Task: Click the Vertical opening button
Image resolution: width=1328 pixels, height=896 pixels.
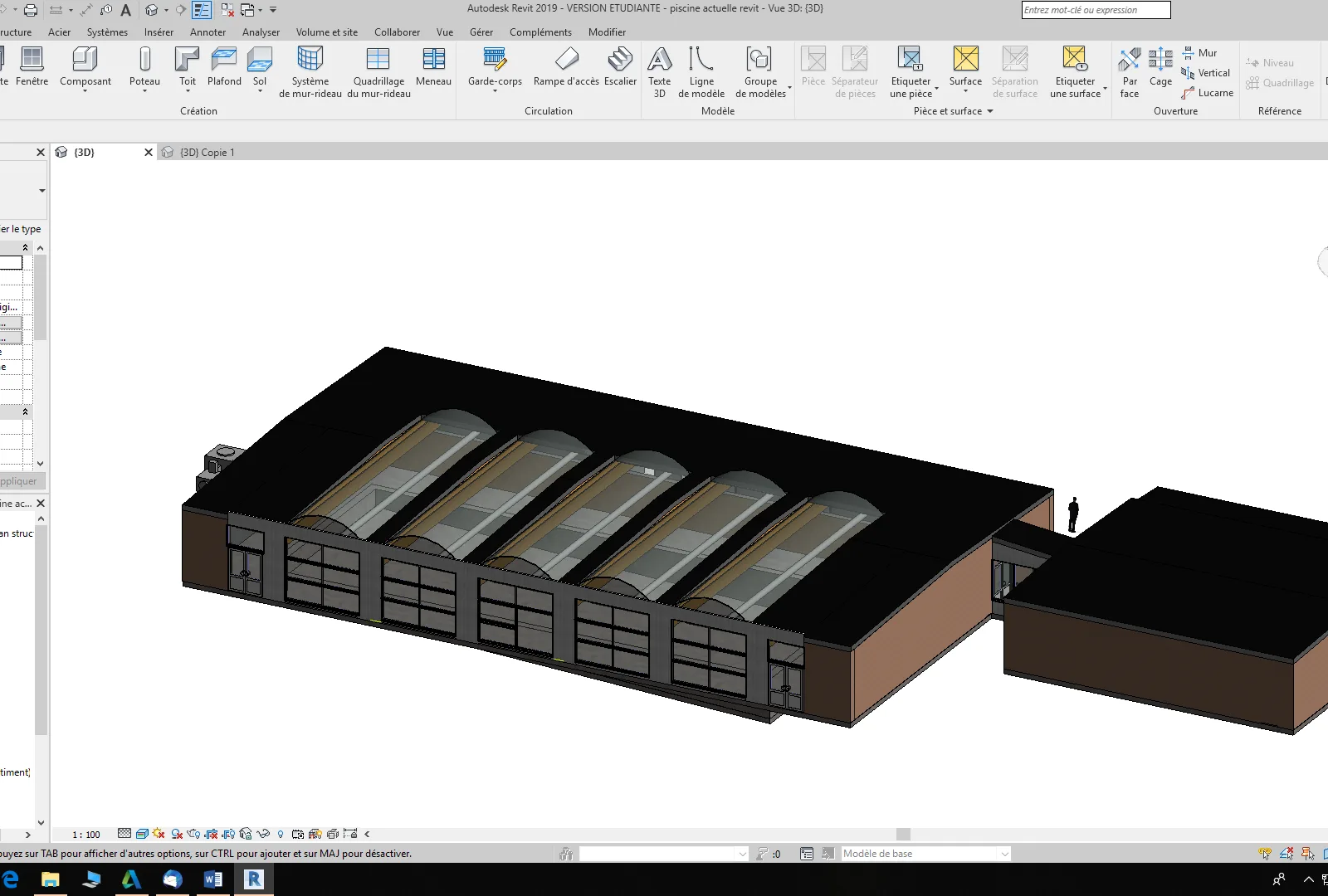Action: [x=1206, y=73]
